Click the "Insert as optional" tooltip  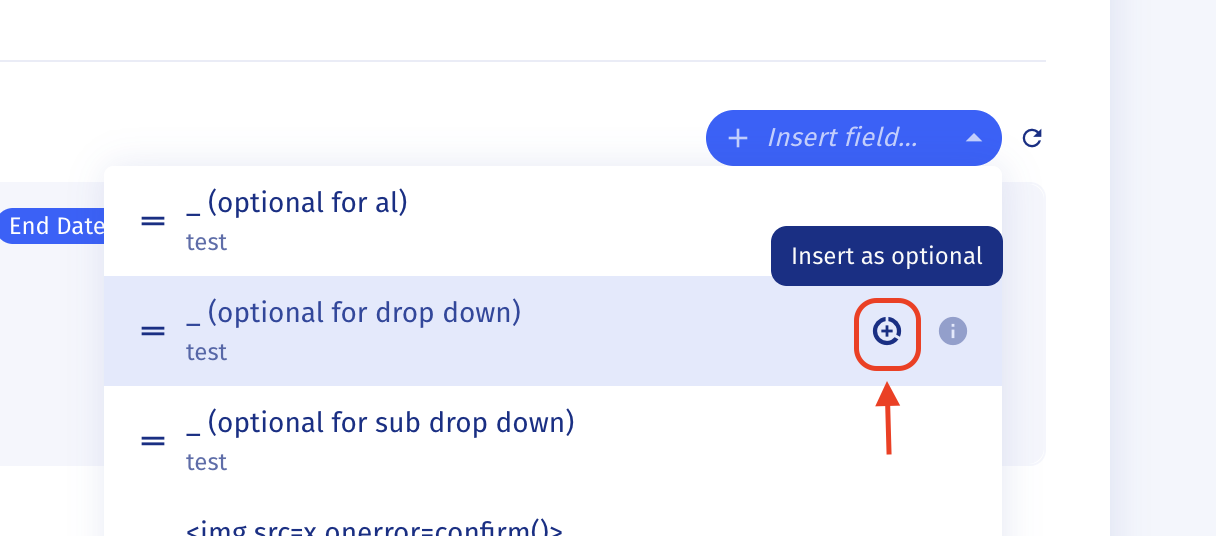click(x=886, y=256)
